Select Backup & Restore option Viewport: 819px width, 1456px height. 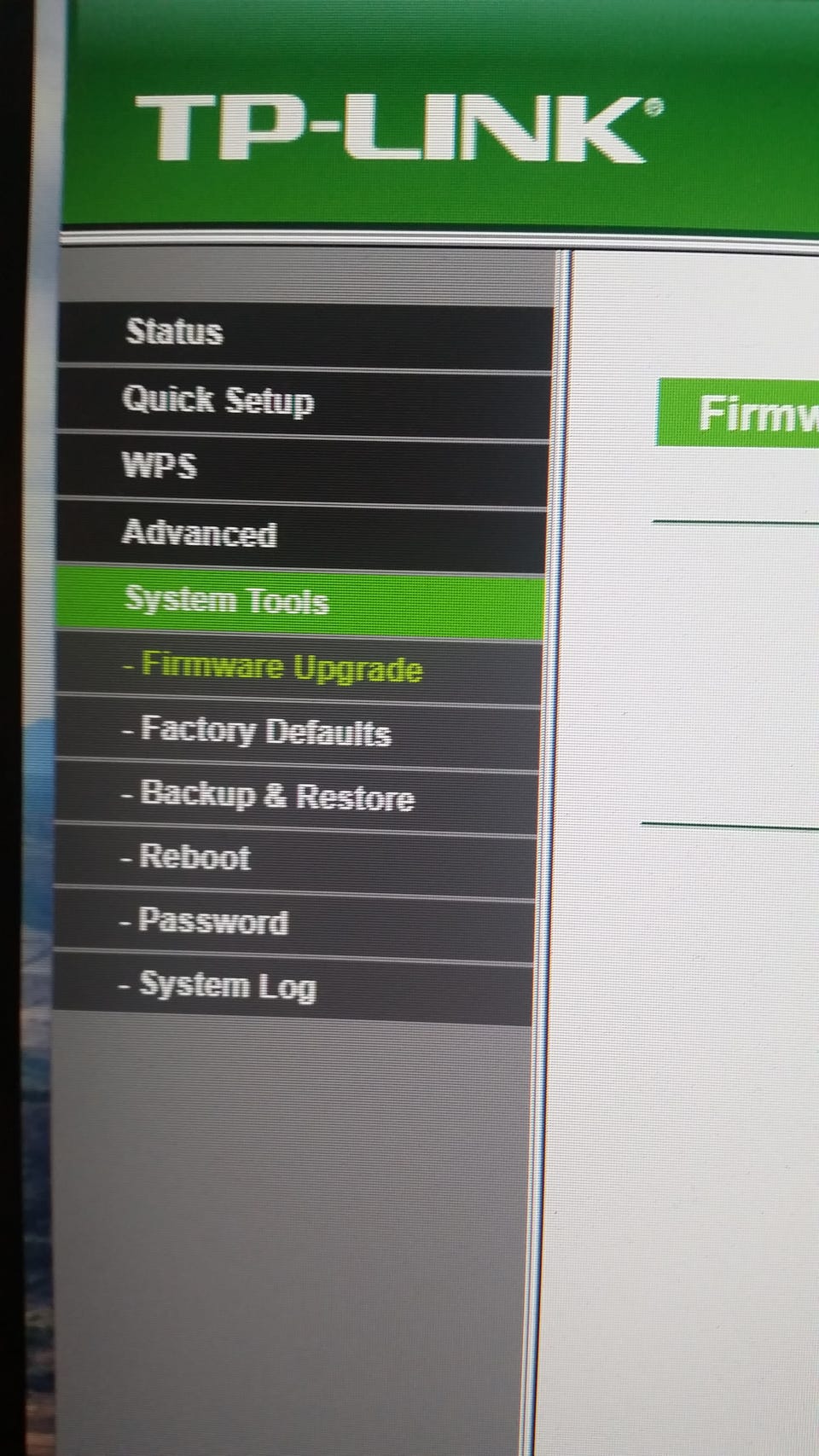[x=297, y=798]
